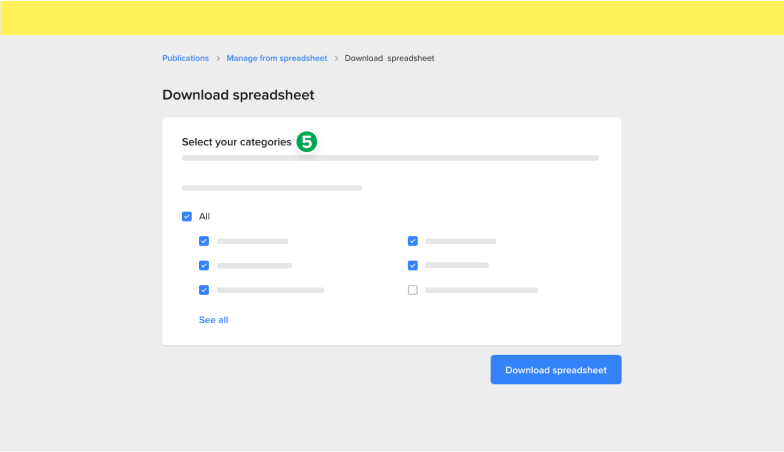Go to Manage from spreadsheet breadcrumb
This screenshot has height=452, width=784.
(276, 58)
